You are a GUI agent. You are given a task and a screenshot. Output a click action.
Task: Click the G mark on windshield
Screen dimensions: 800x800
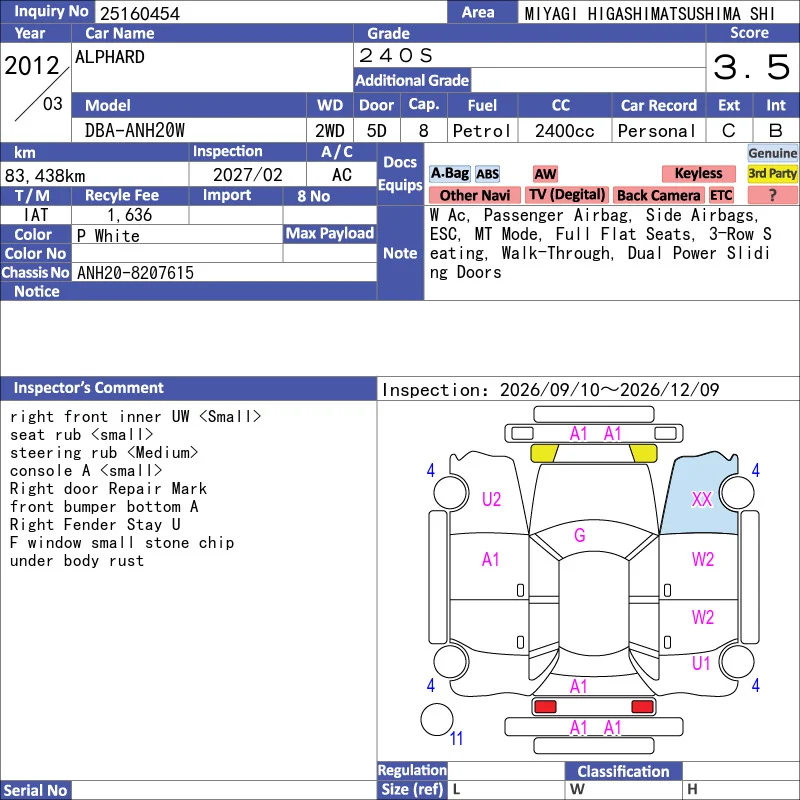coord(580,535)
